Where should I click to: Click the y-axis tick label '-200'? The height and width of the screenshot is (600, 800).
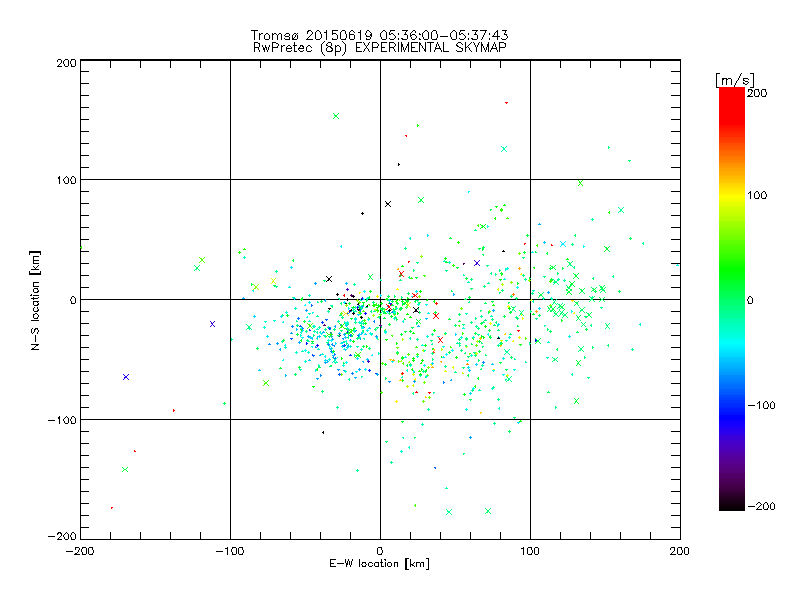click(62, 536)
